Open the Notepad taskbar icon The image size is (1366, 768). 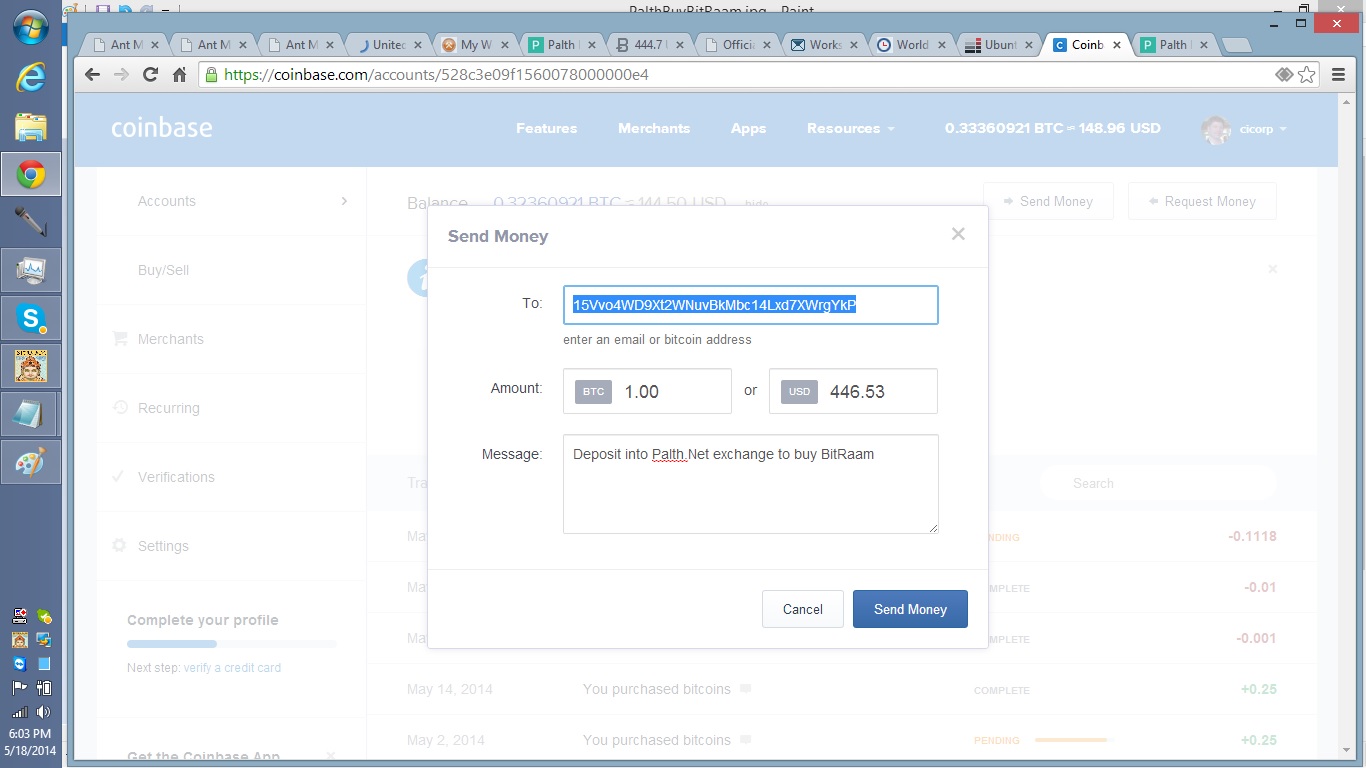(x=31, y=415)
